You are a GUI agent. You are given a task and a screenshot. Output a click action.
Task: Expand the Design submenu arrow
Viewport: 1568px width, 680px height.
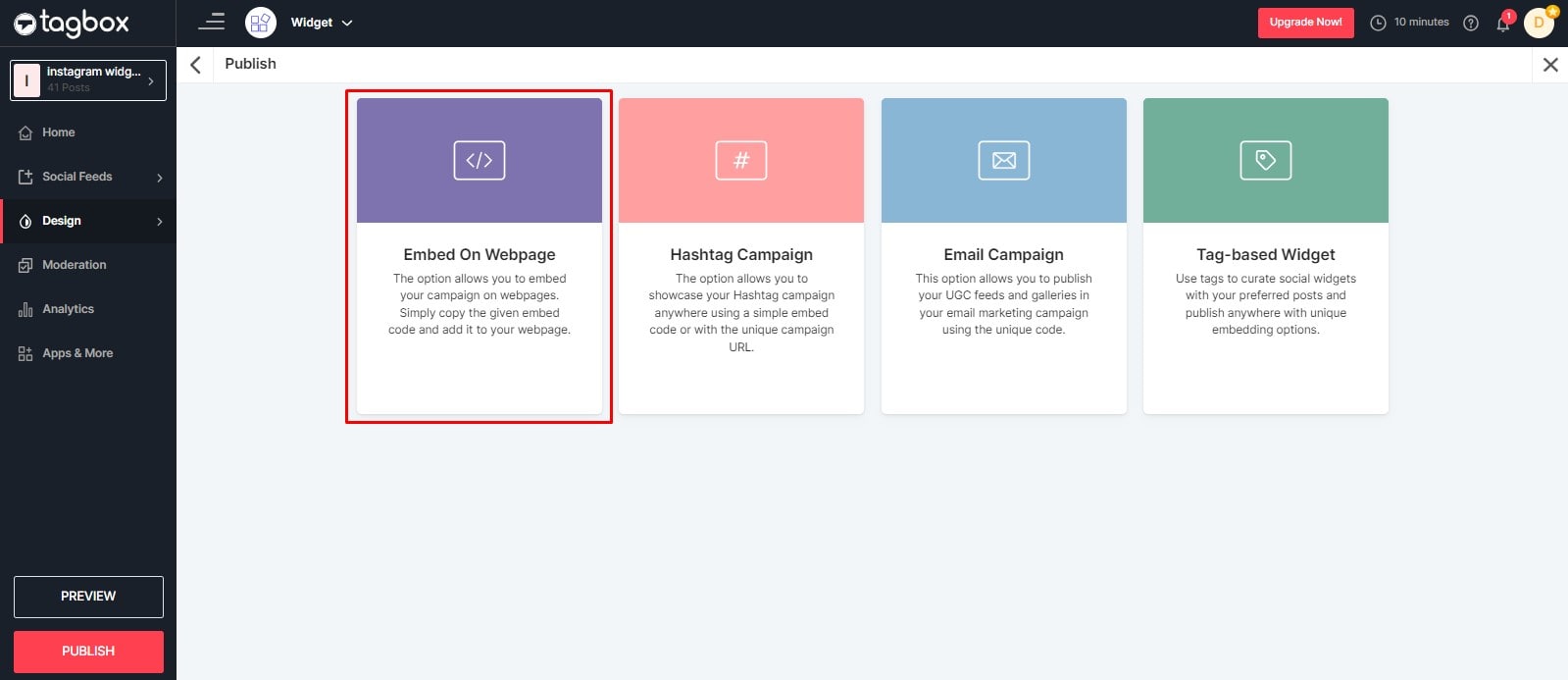(159, 222)
